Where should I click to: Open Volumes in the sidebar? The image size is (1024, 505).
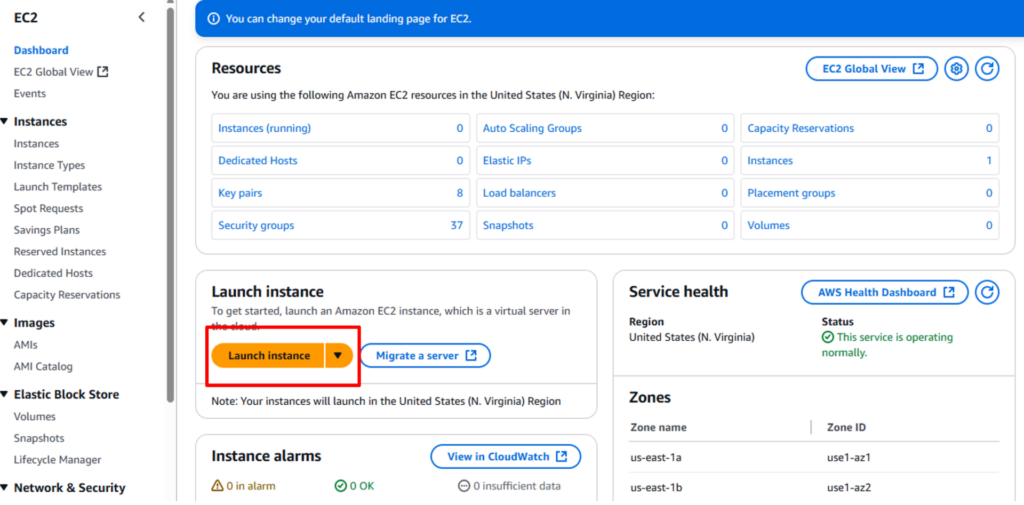click(35, 417)
